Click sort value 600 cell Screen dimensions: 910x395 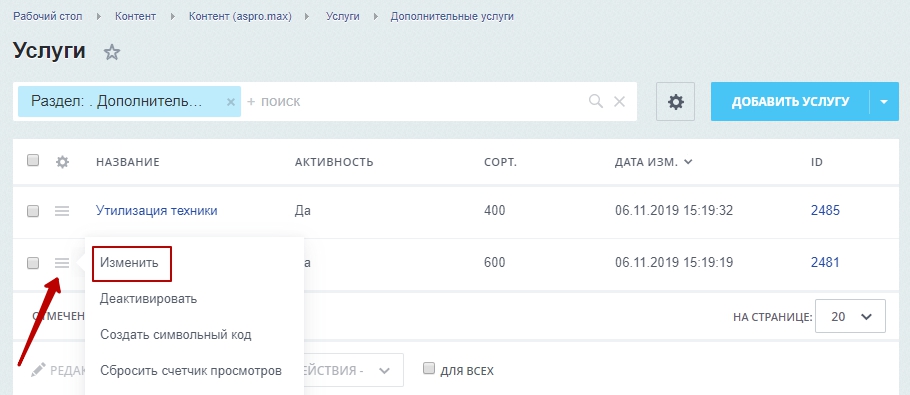tap(494, 263)
